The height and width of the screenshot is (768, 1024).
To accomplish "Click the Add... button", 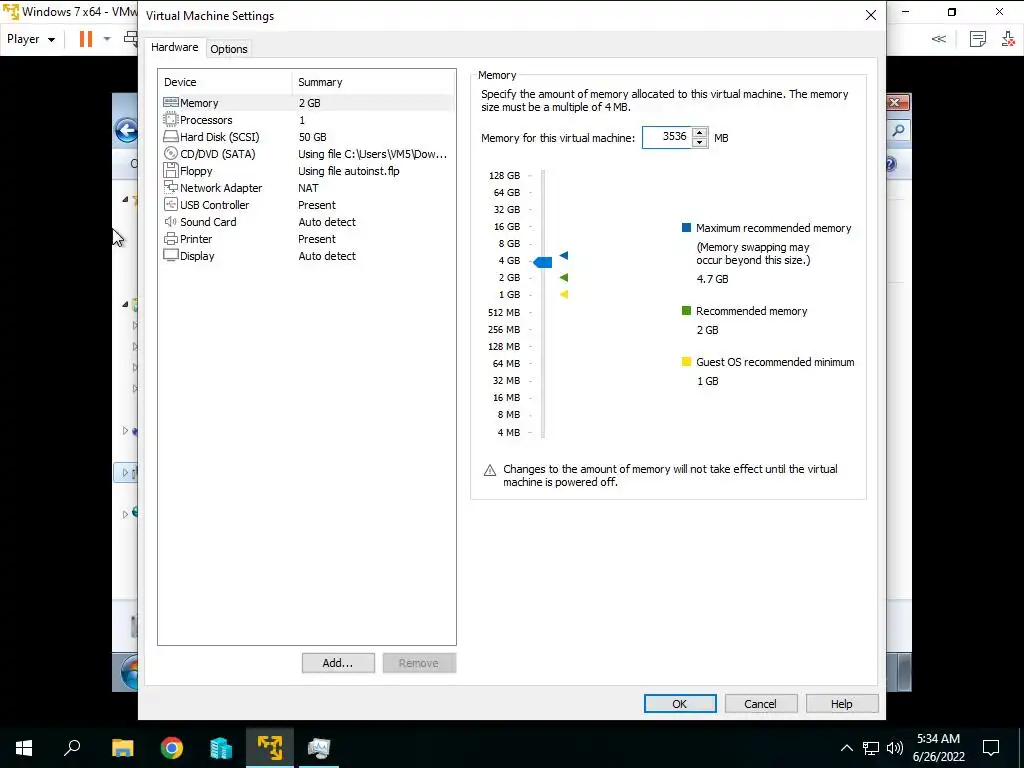I will (338, 663).
